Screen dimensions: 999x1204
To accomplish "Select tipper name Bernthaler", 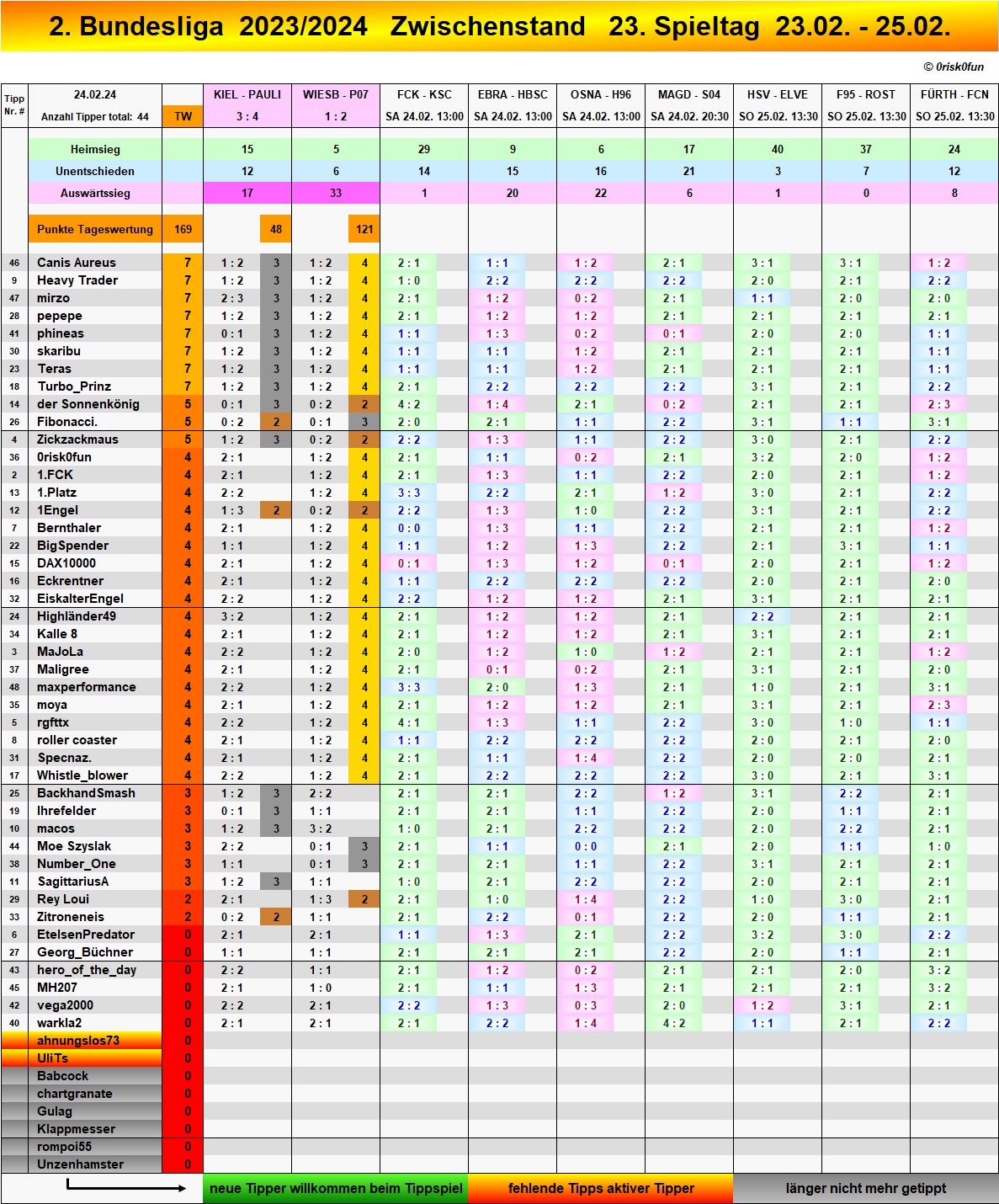I will [69, 528].
